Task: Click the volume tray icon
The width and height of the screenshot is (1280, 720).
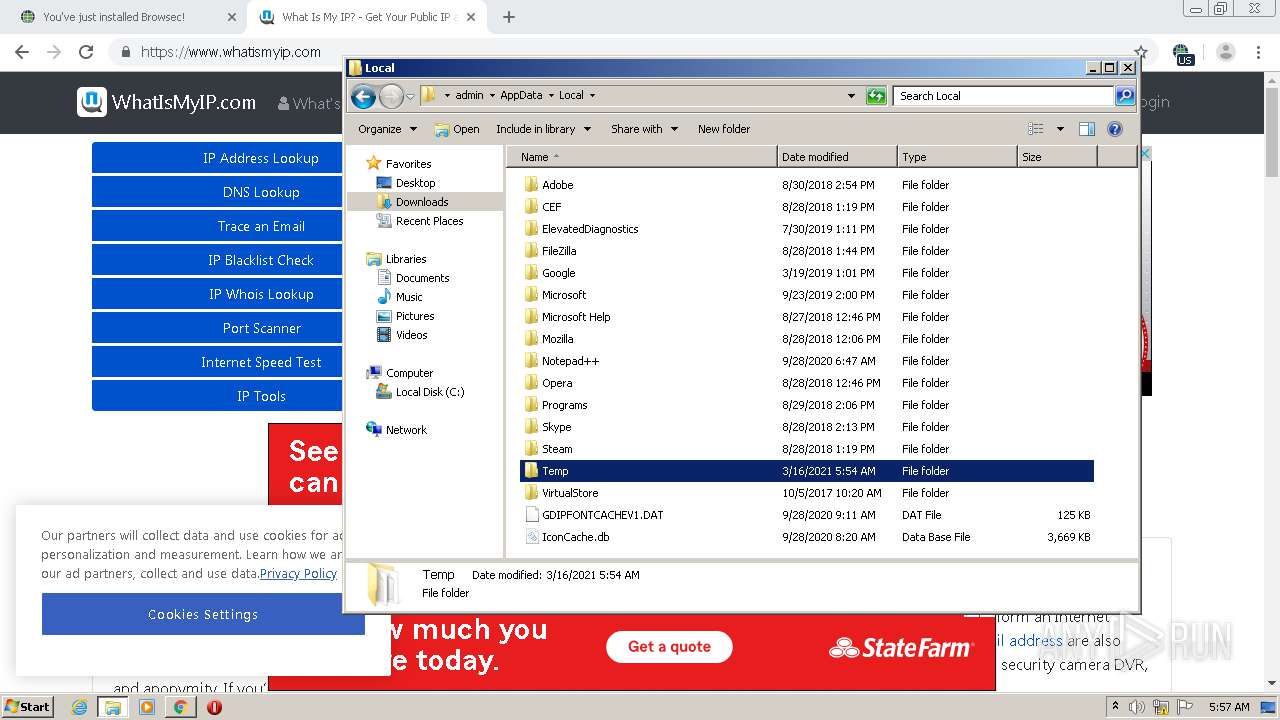Action: tap(1136, 707)
